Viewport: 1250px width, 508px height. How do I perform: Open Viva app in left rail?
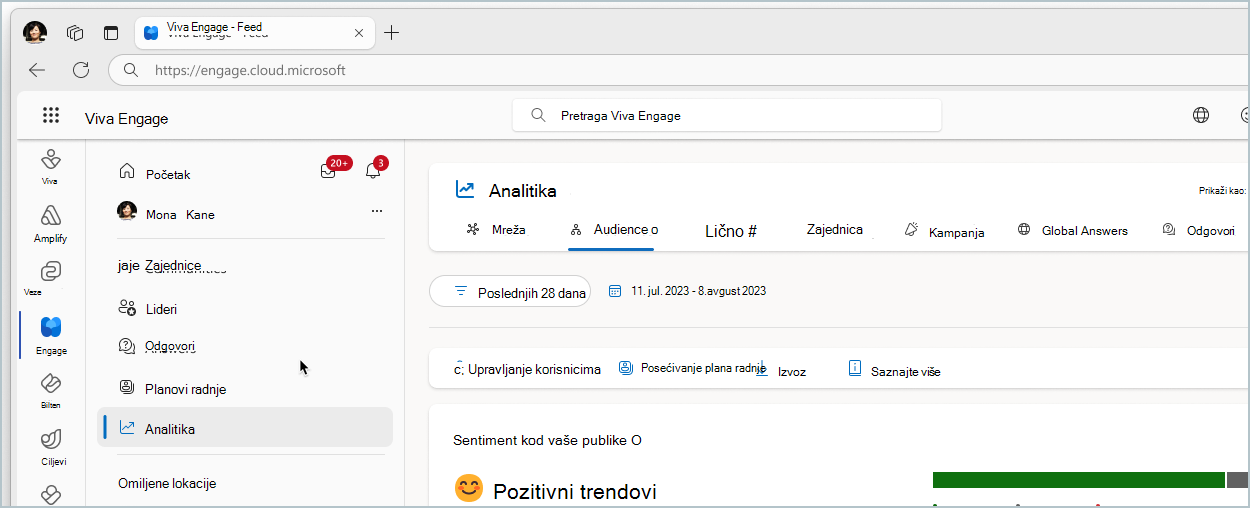(50, 166)
